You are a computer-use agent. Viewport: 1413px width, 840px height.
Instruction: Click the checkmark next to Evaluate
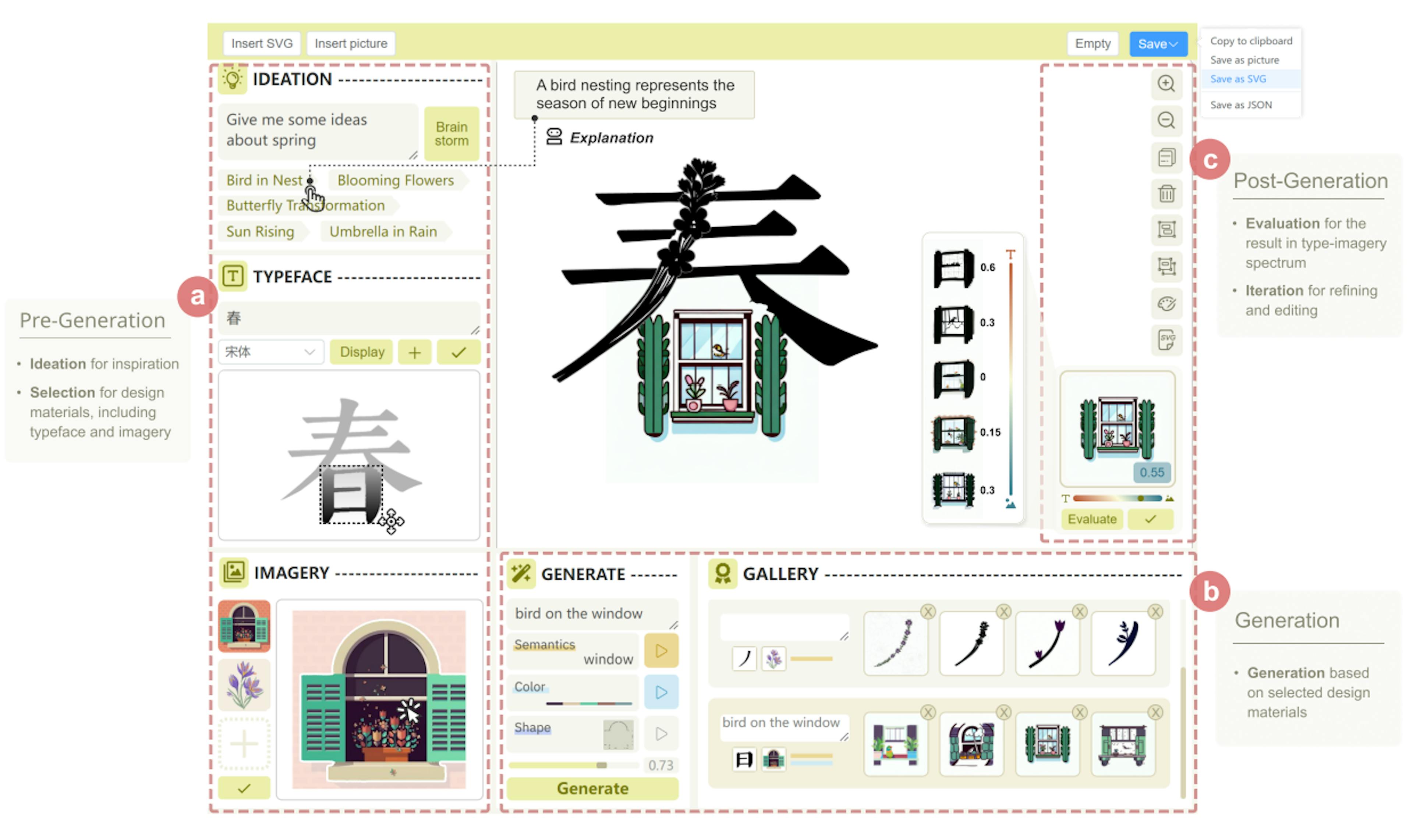[x=1150, y=519]
